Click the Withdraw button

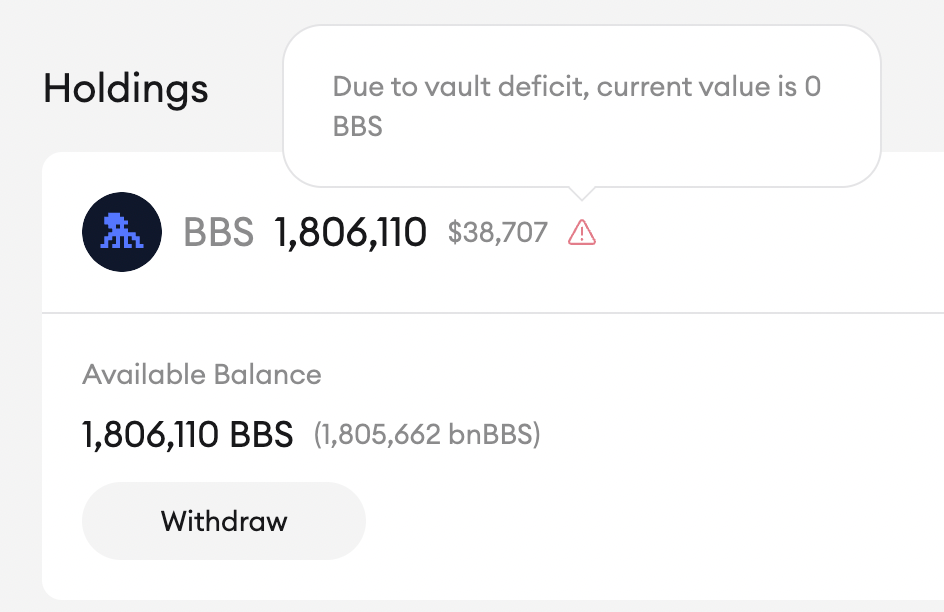tap(223, 520)
